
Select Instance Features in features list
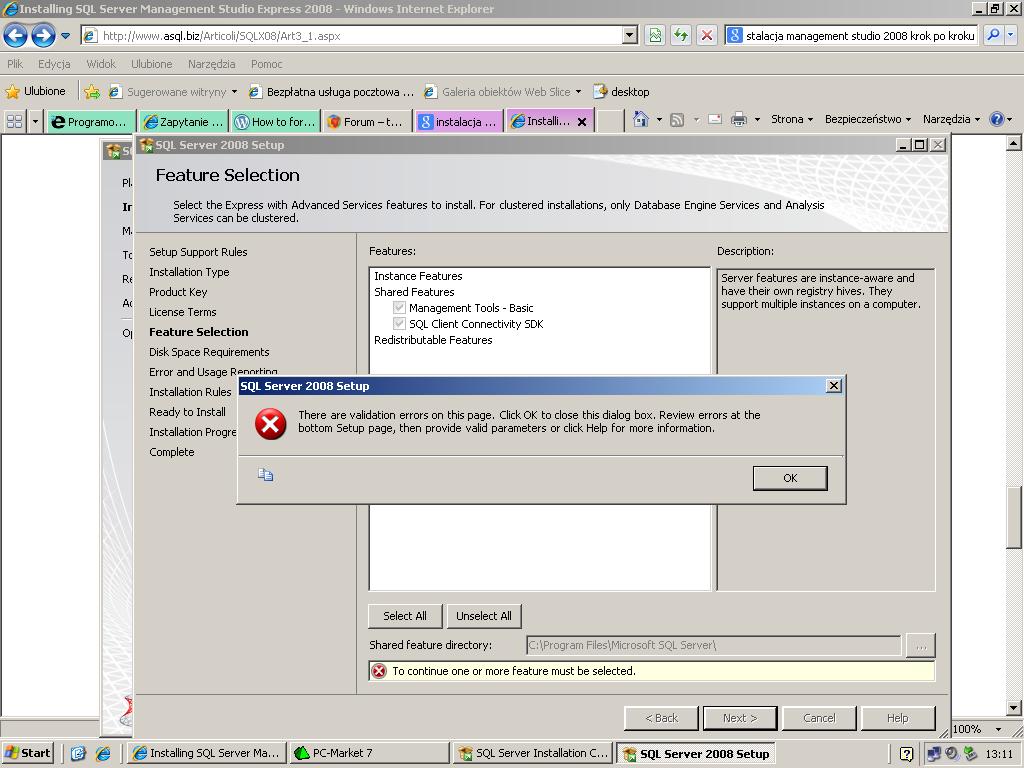pos(418,276)
